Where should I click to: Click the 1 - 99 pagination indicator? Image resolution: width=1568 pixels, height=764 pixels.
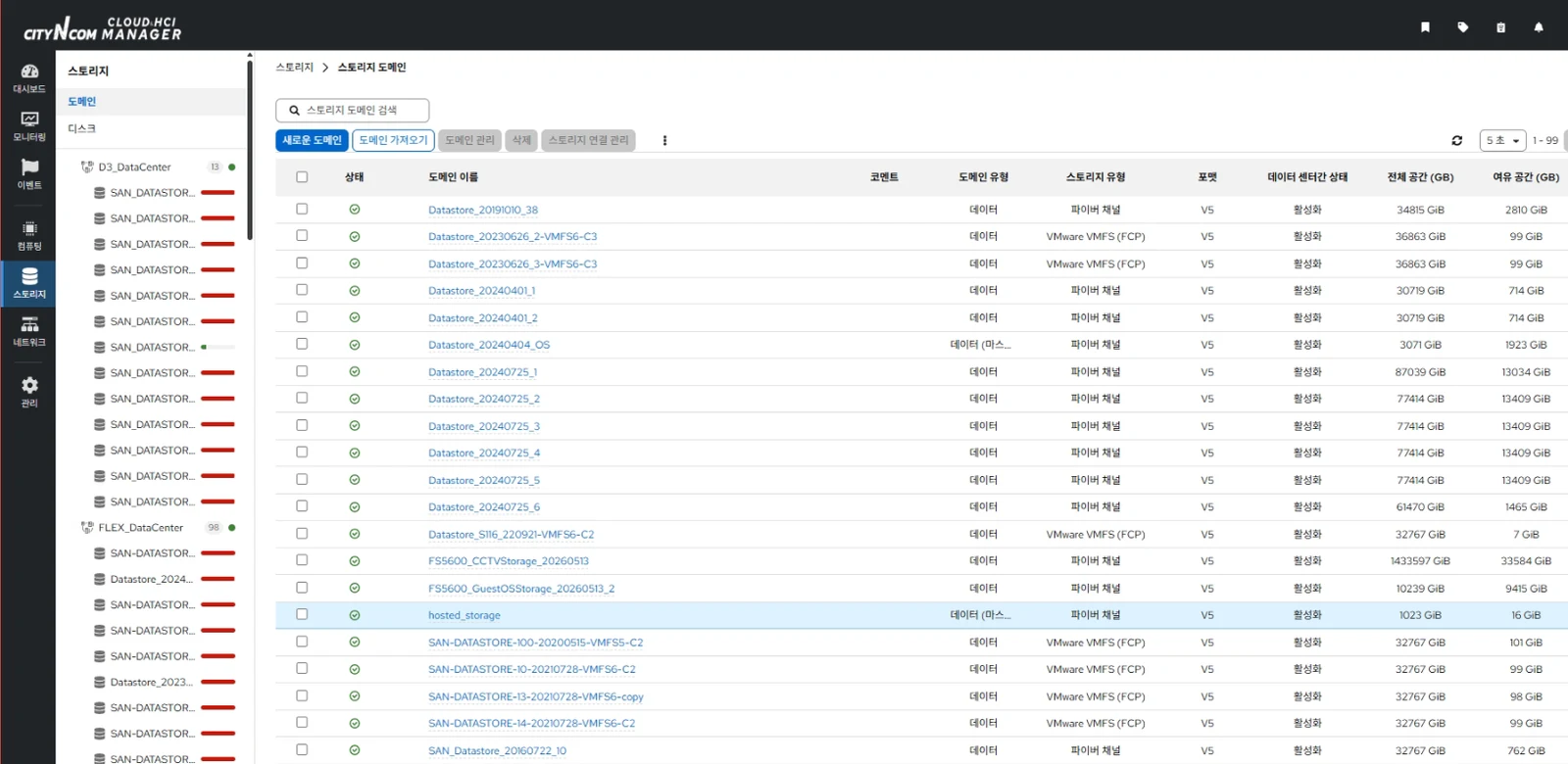(x=1545, y=140)
